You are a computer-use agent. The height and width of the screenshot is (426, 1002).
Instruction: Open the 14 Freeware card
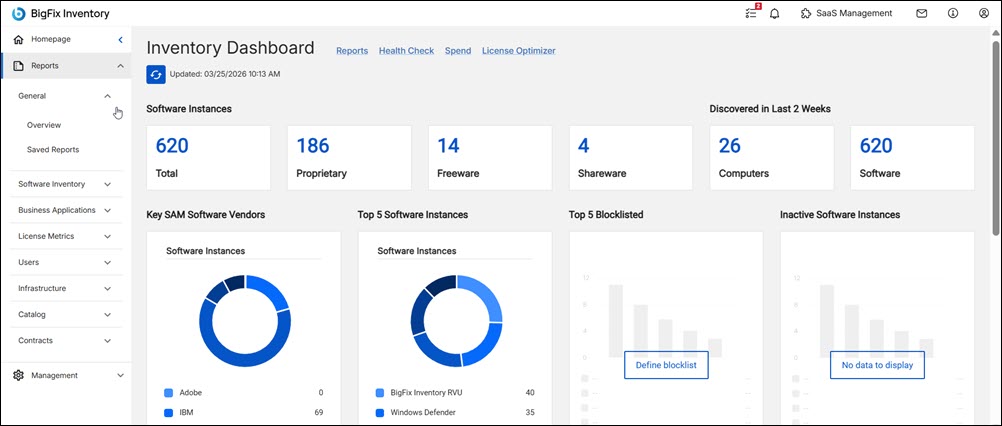click(490, 158)
